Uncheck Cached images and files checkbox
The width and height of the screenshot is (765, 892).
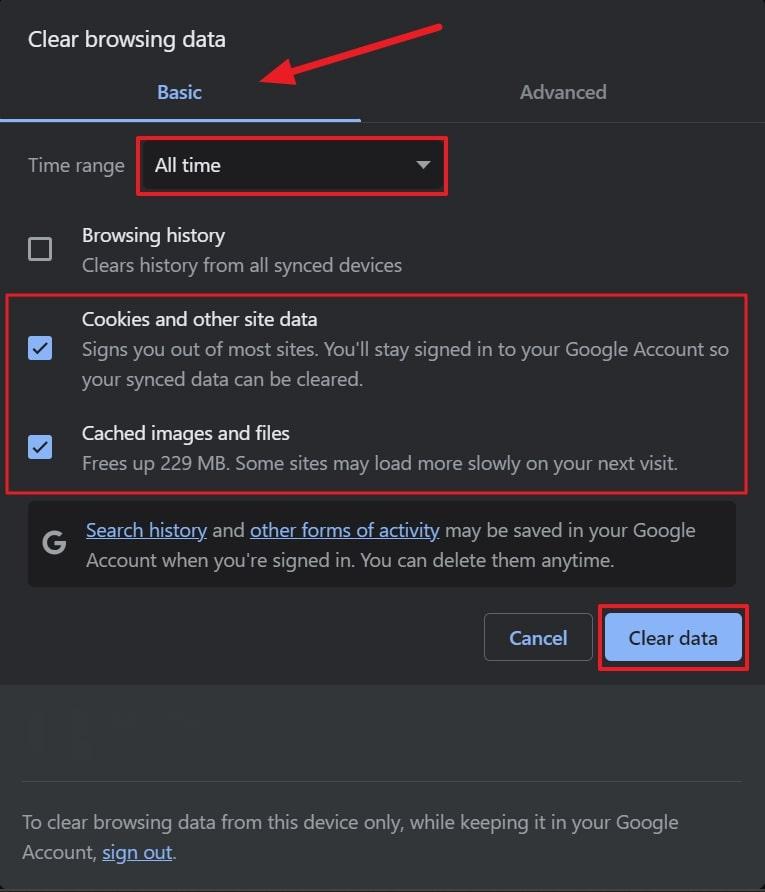40,447
